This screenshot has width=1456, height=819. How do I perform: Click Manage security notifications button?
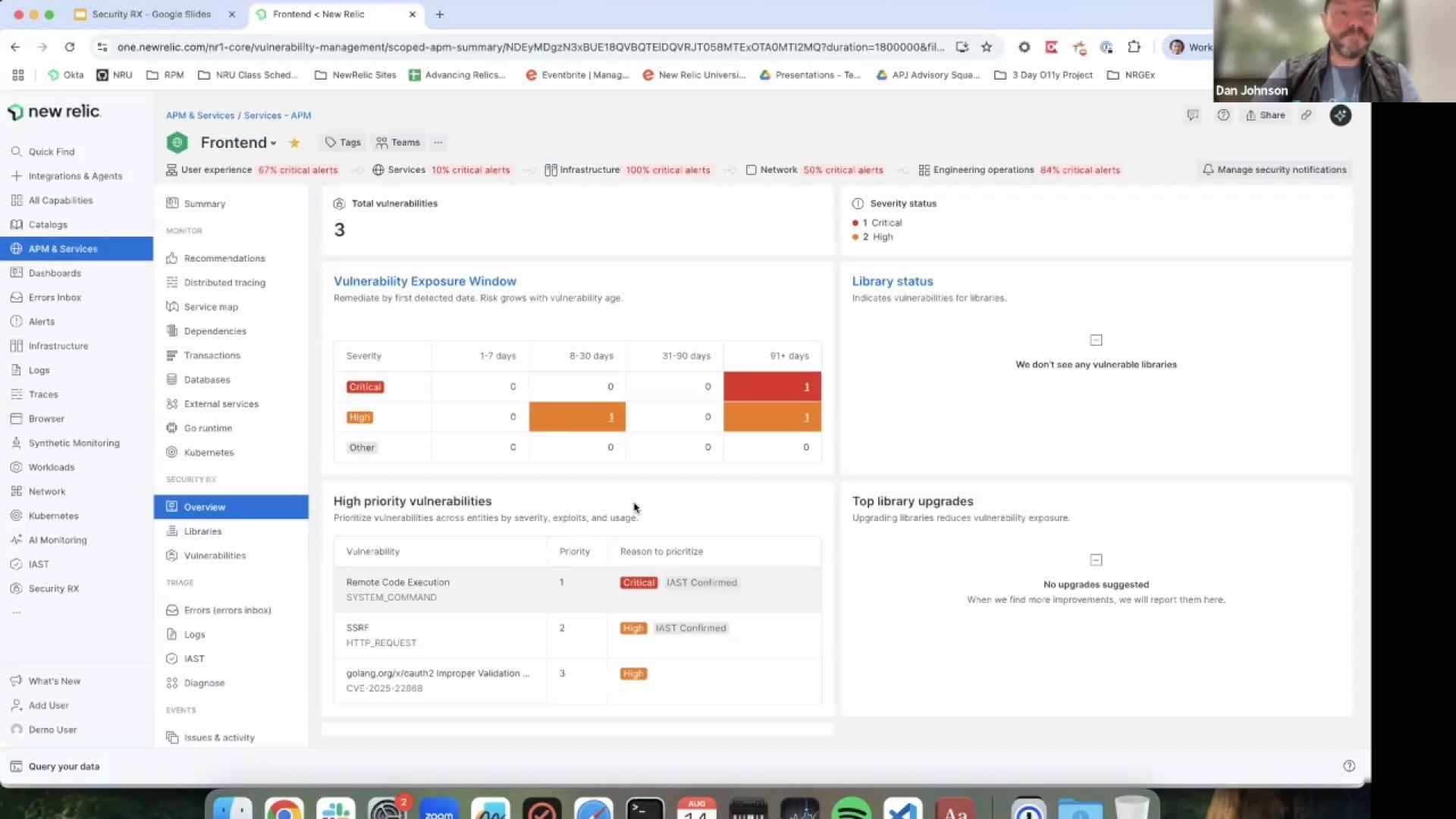point(1275,170)
